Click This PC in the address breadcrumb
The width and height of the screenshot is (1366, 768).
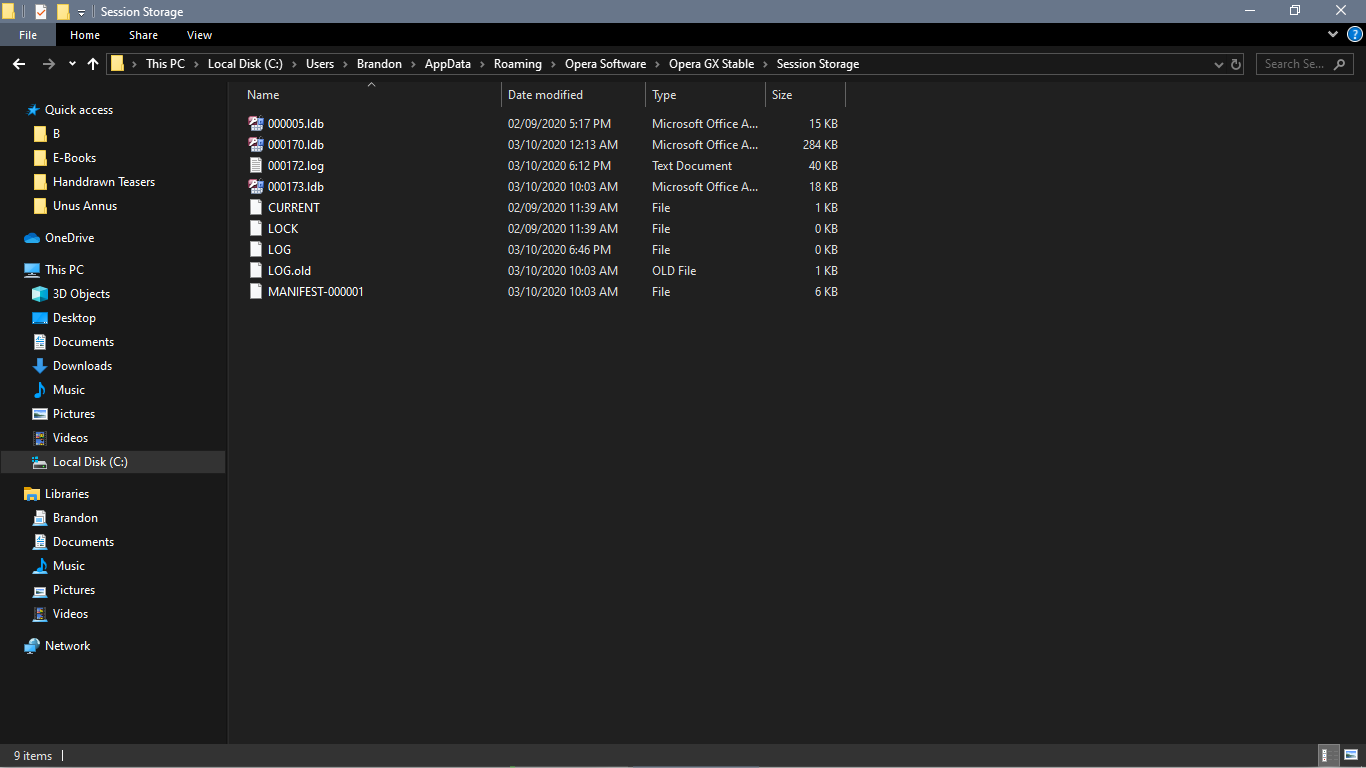pyautogui.click(x=165, y=64)
